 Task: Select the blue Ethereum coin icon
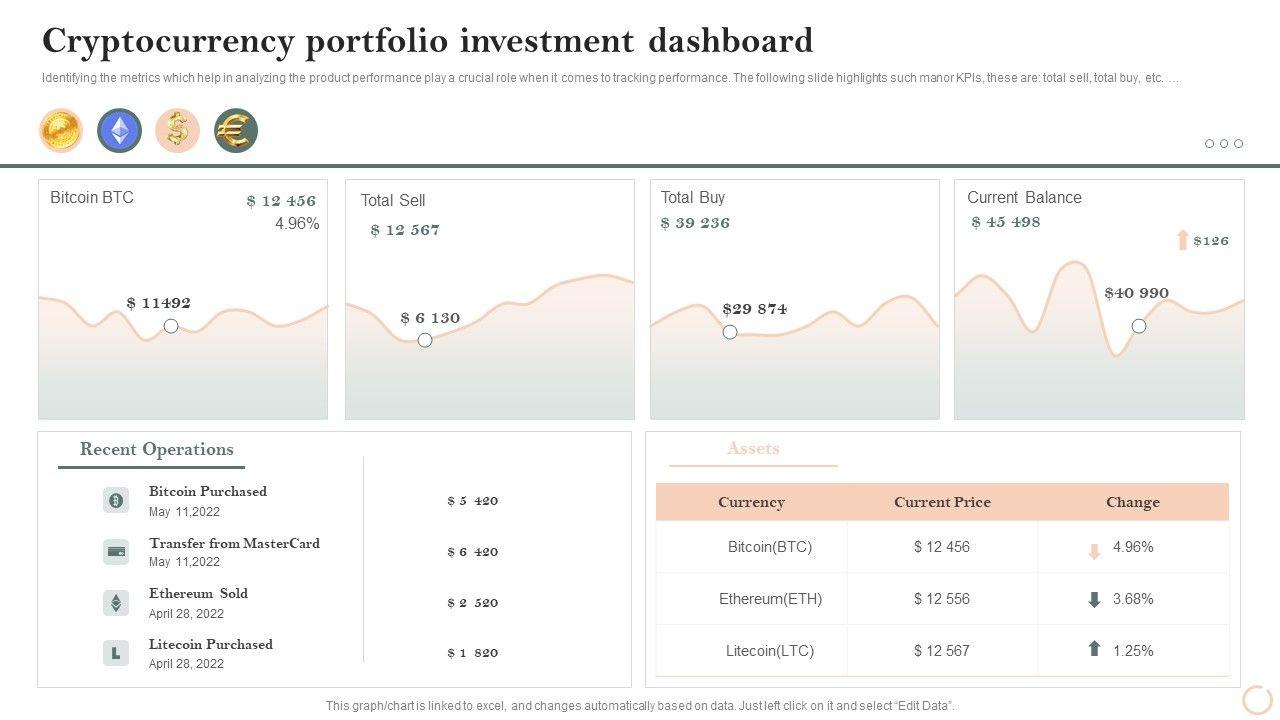coord(119,131)
